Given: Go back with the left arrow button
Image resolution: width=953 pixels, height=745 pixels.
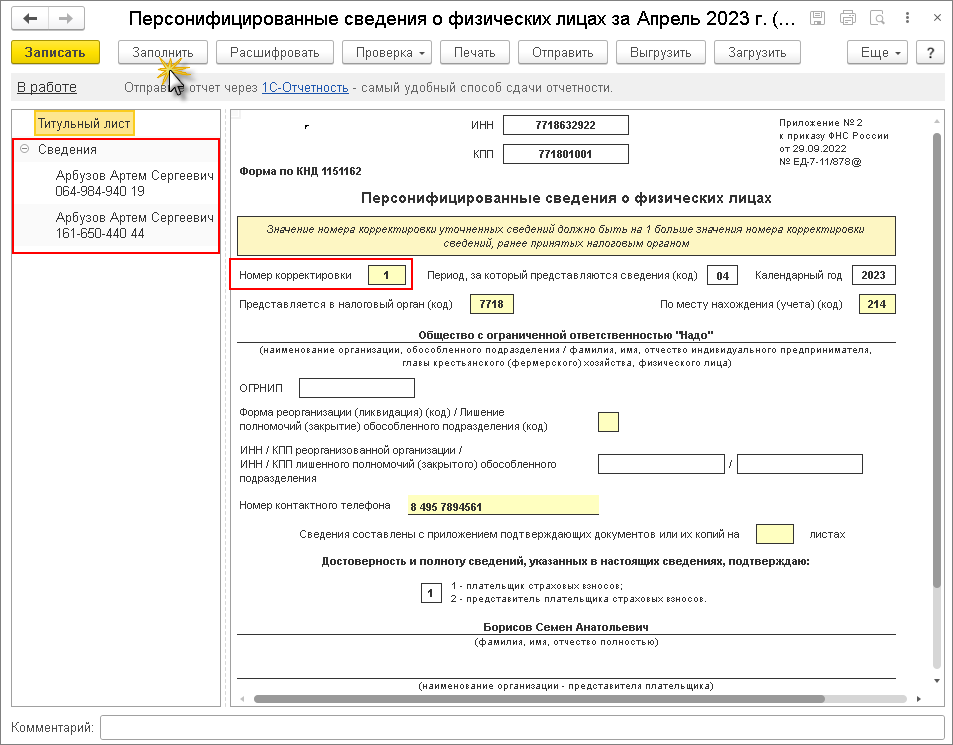Looking at the screenshot, I should pyautogui.click(x=30, y=19).
